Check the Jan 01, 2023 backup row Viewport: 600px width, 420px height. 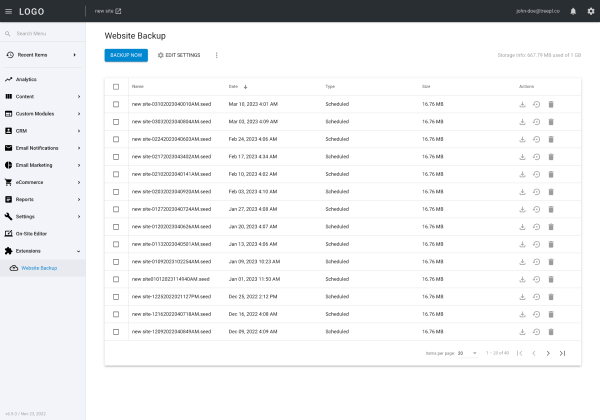point(116,278)
